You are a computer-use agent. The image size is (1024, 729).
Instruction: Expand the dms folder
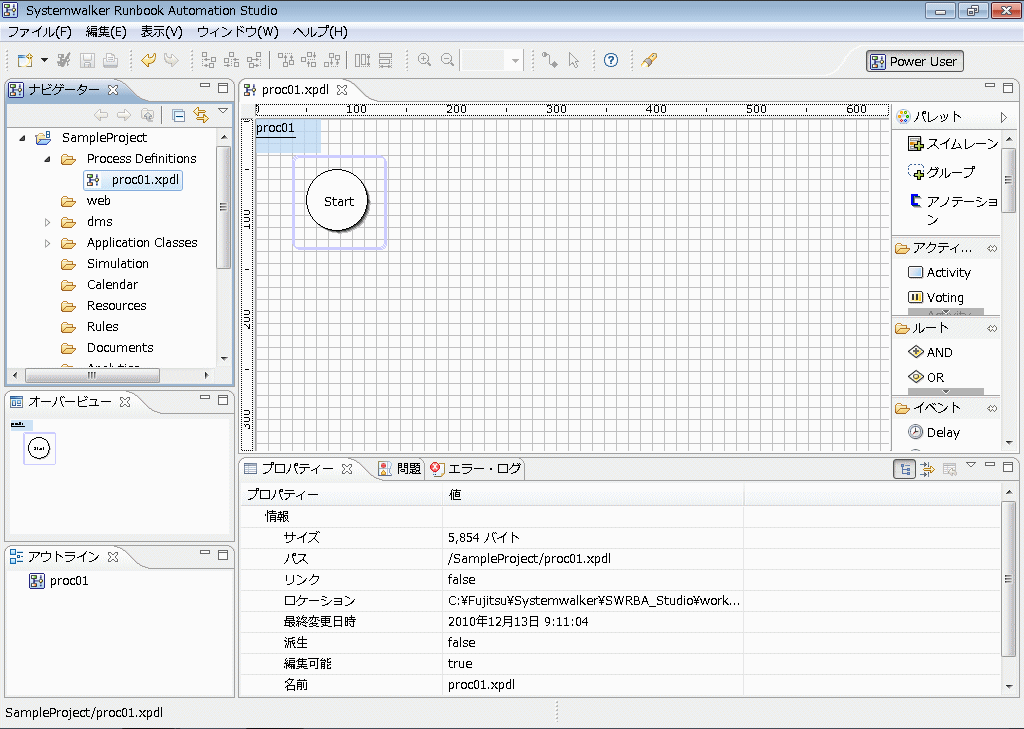tap(47, 222)
